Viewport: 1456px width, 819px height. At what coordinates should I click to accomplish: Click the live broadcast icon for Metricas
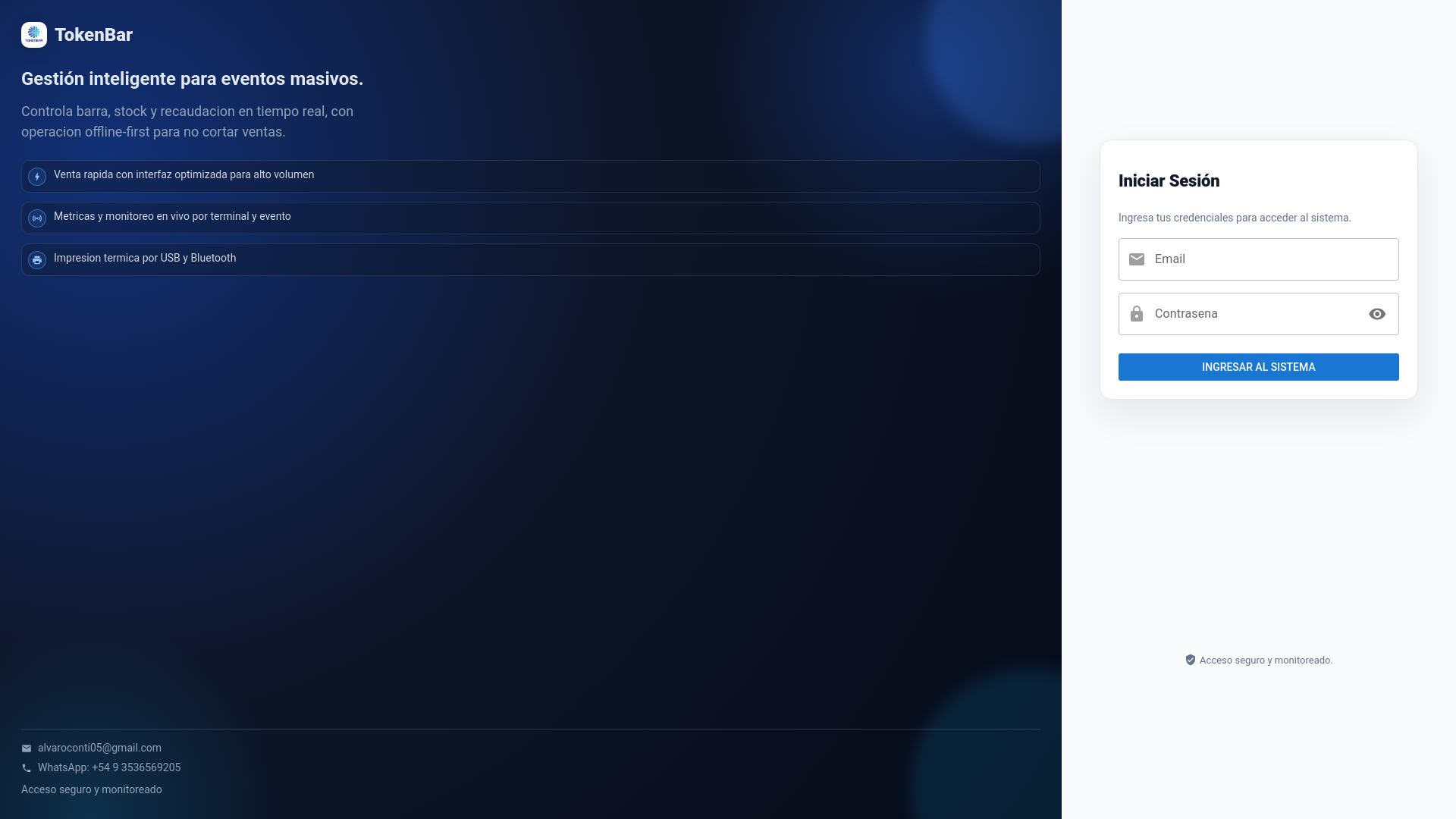point(37,218)
